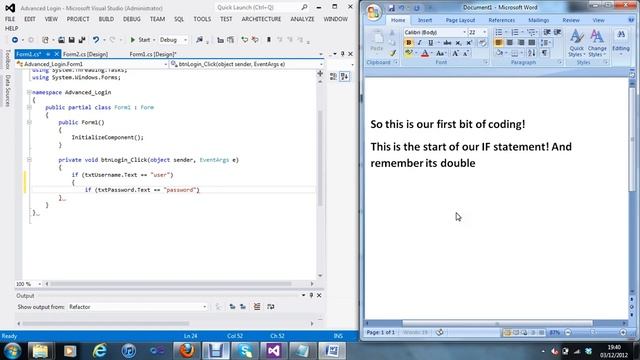The height and width of the screenshot is (360, 640).
Task: Toggle Bold formatting in Word
Action: coord(409,42)
